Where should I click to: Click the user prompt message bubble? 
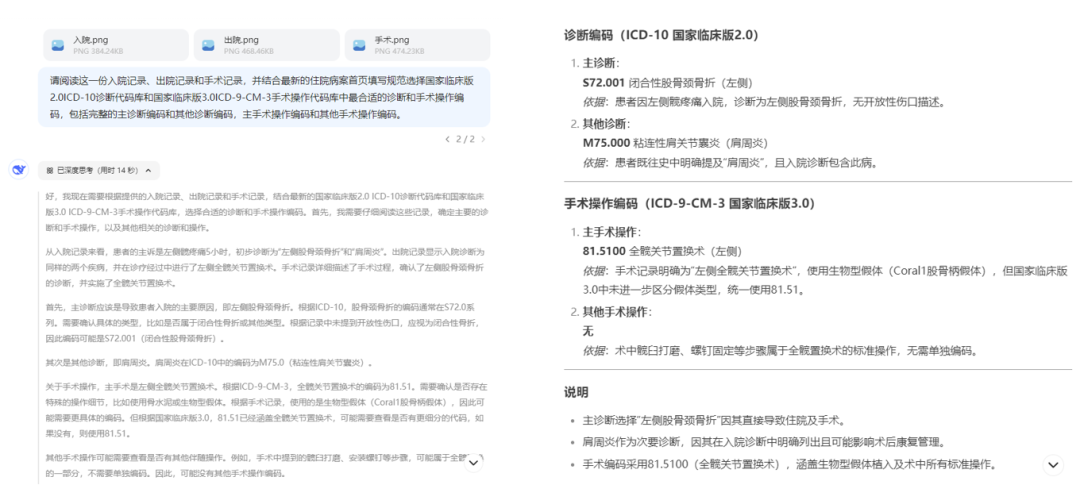[x=264, y=97]
